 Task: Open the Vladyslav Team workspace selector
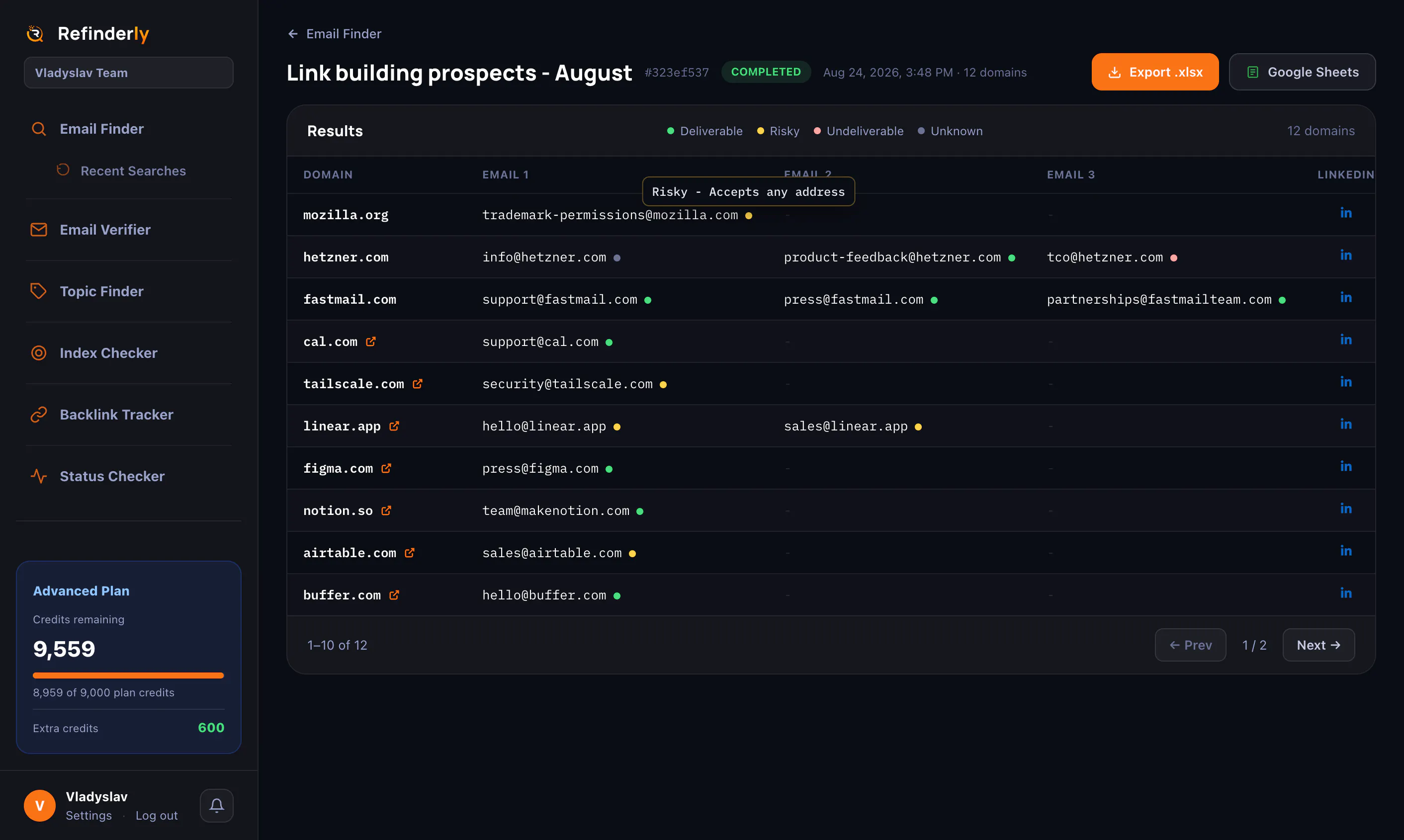(128, 73)
